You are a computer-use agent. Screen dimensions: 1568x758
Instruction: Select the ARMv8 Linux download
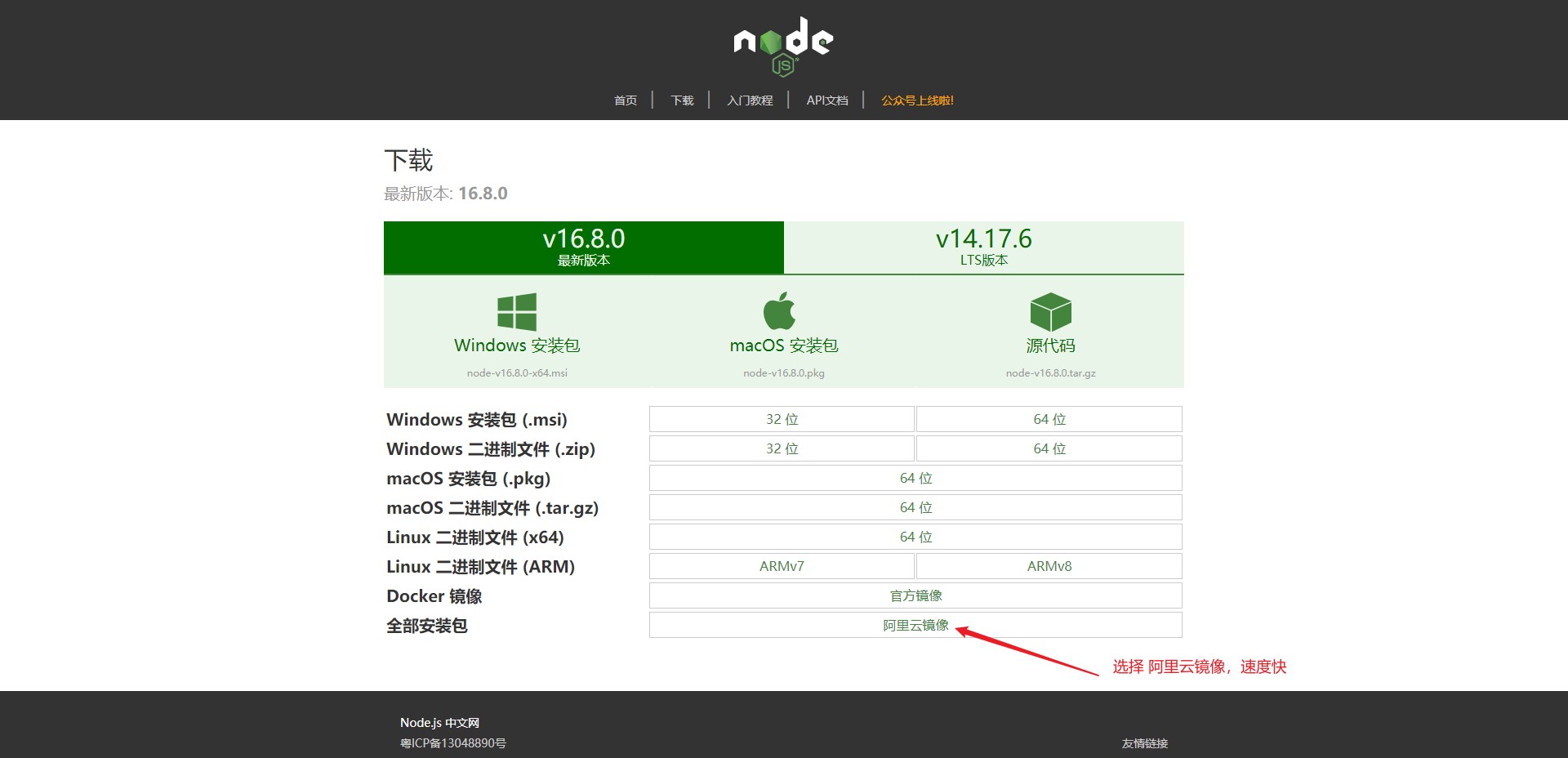1049,565
